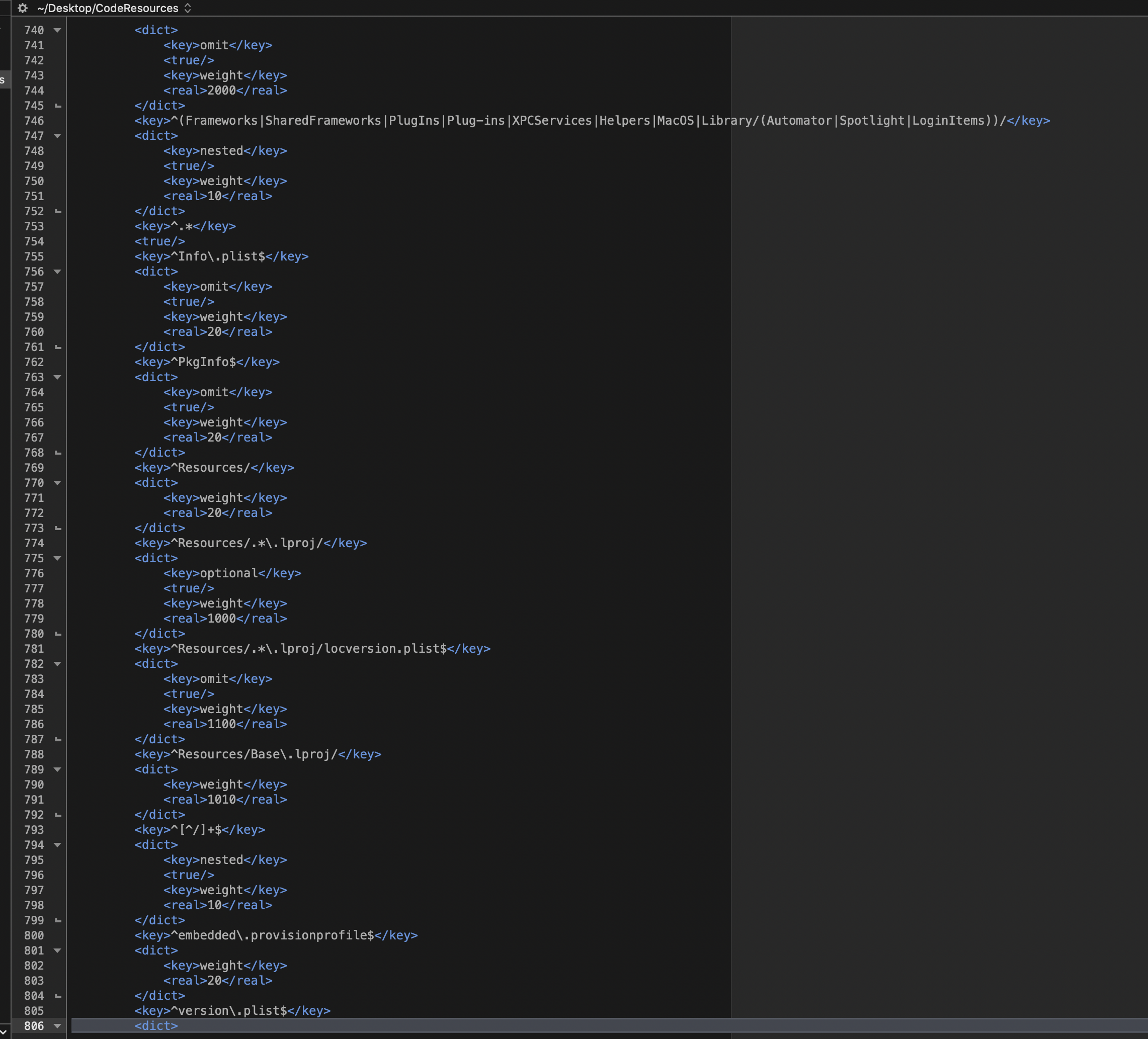Collapse the dict fold at line 747
Viewport: 1148px width, 1039px height.
[57, 136]
